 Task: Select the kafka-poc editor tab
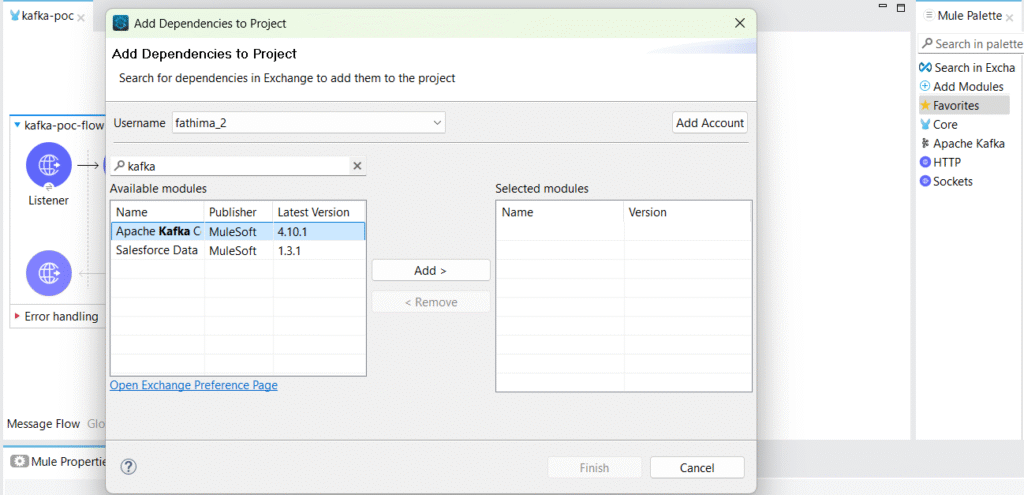coord(47,16)
